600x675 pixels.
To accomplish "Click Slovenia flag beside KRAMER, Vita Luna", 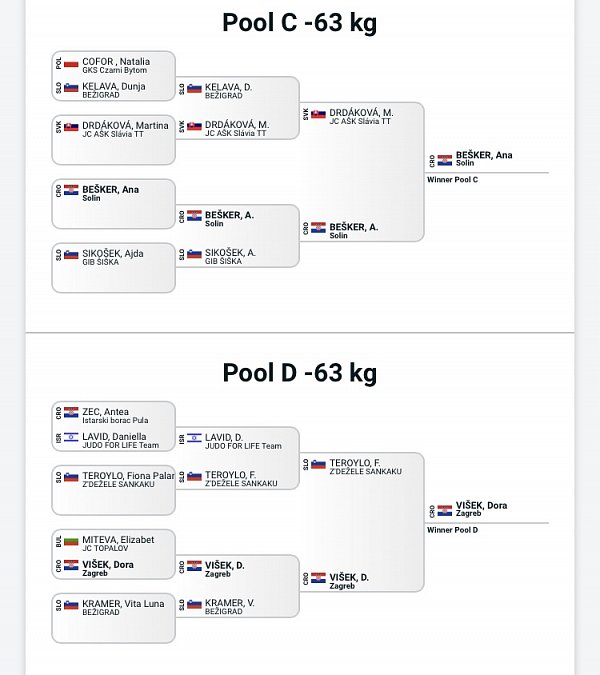I will pyautogui.click(x=71, y=605).
